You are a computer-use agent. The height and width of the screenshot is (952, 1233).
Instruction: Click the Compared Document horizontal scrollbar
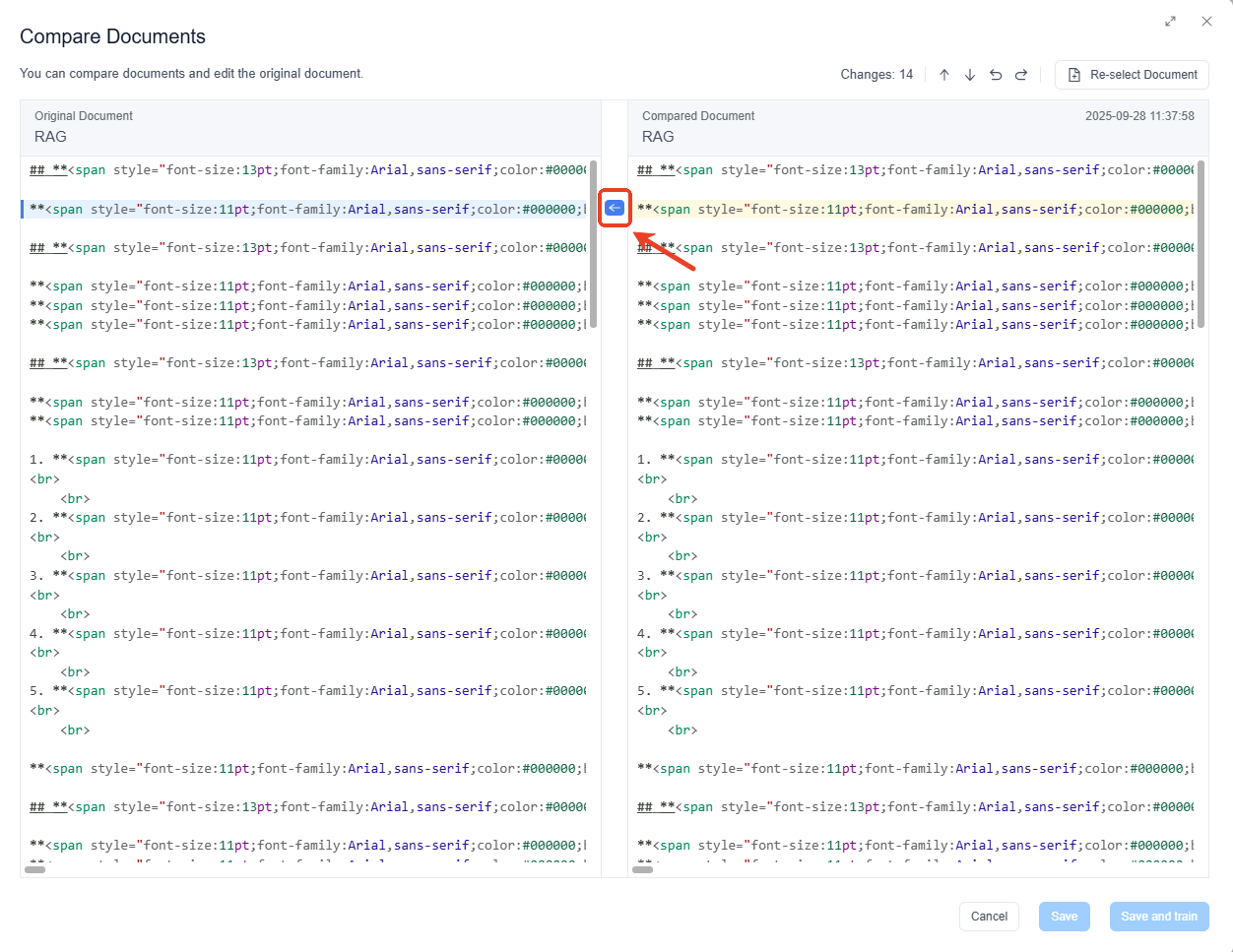(x=643, y=869)
